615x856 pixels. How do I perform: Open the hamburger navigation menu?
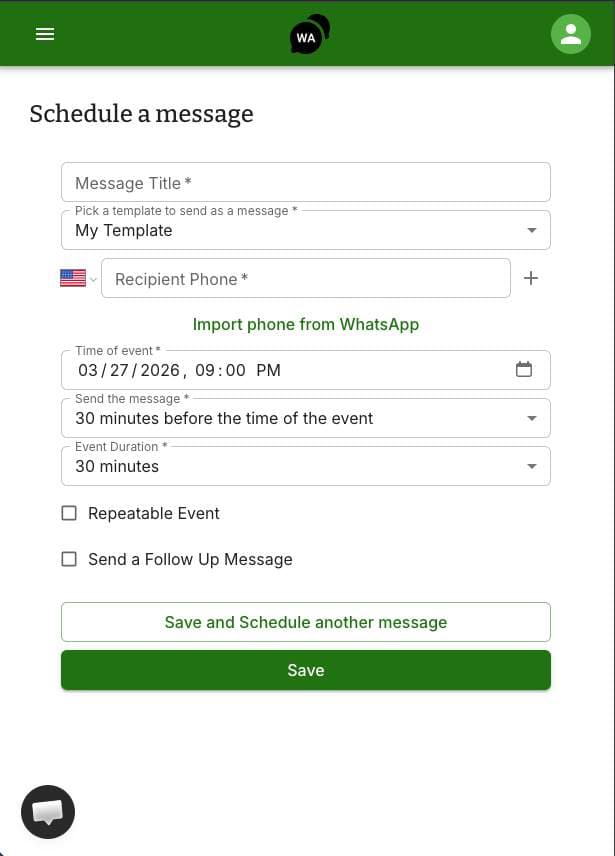point(44,33)
